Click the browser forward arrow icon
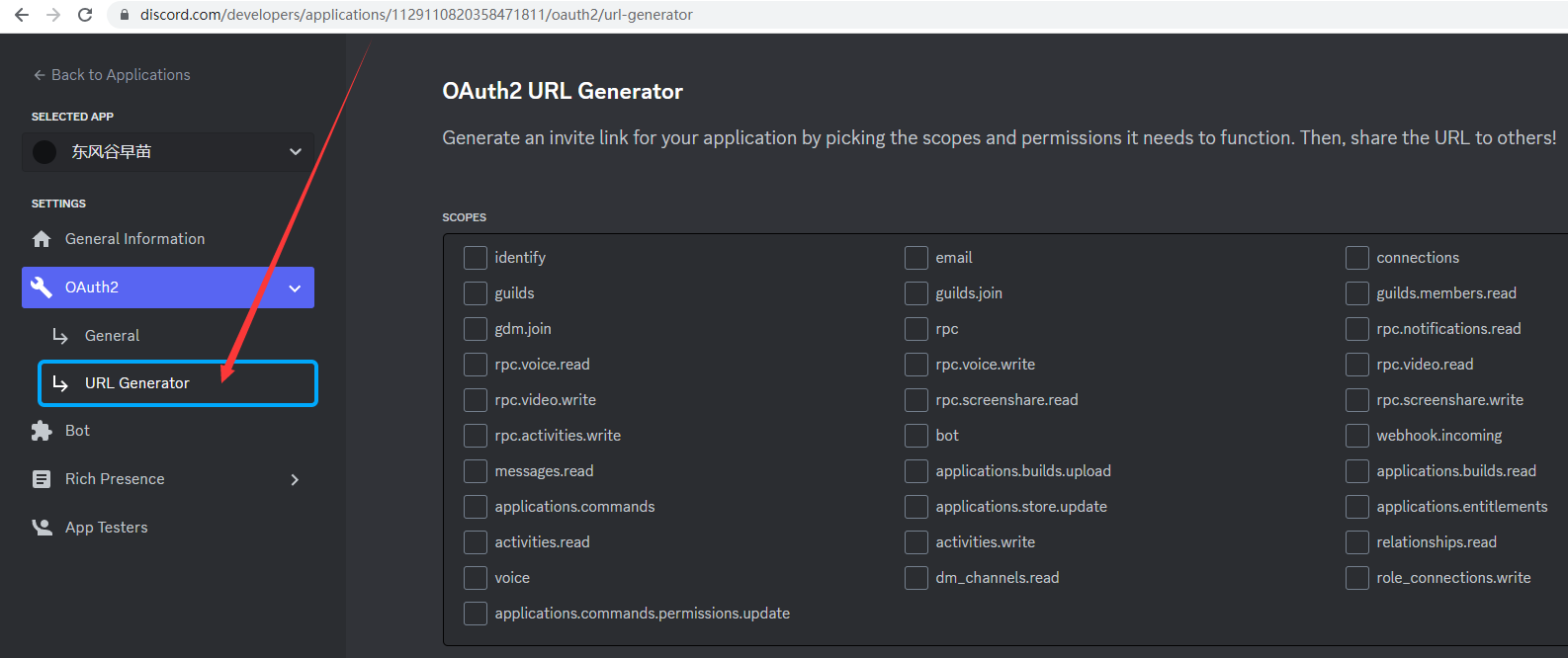The width and height of the screenshot is (1568, 658). pyautogui.click(x=53, y=15)
